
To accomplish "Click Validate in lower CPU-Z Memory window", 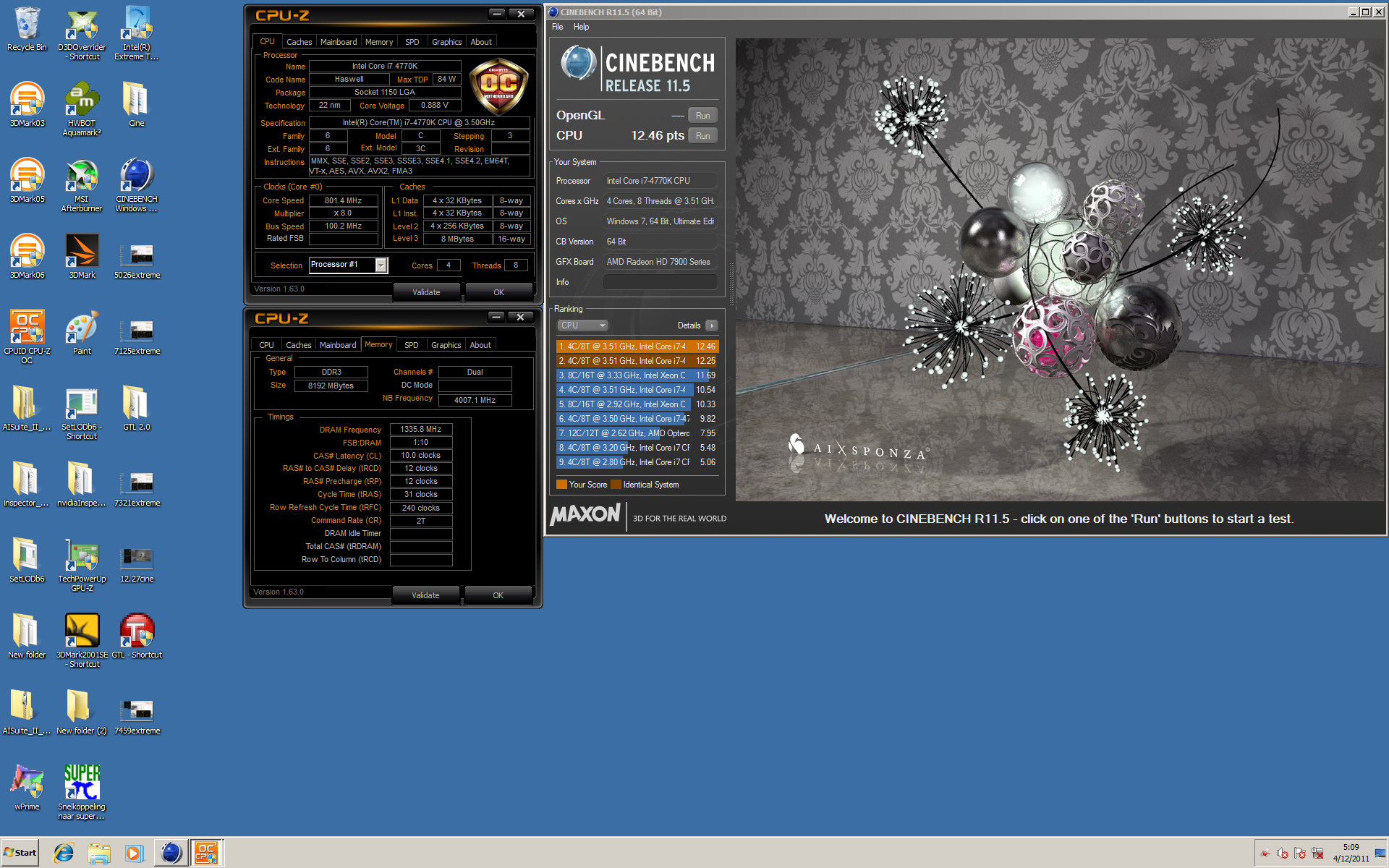I will coord(425,595).
